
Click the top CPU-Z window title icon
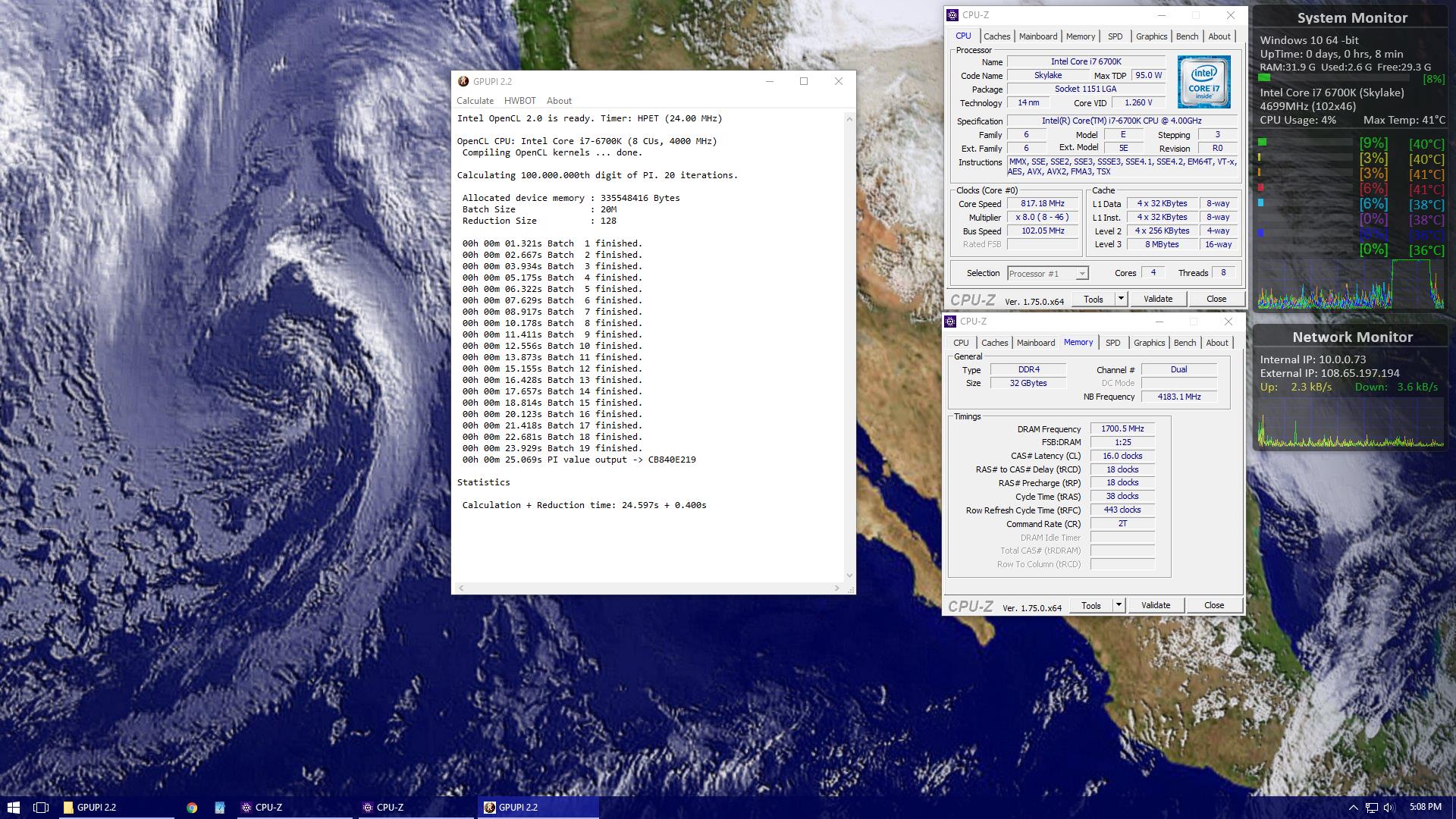[952, 15]
